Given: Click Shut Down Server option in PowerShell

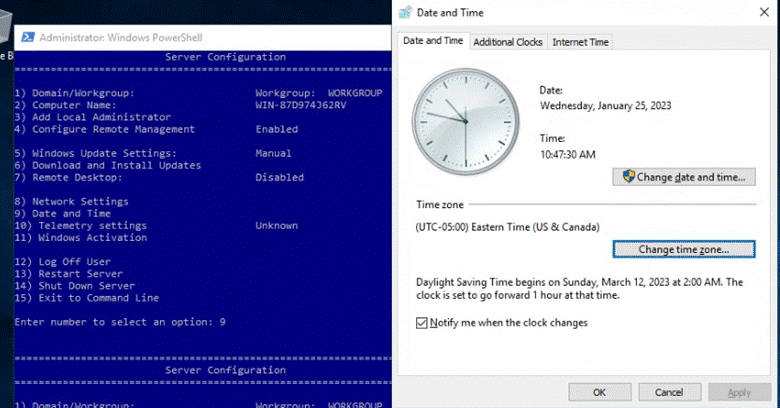Looking at the screenshot, I should pyautogui.click(x=74, y=286).
